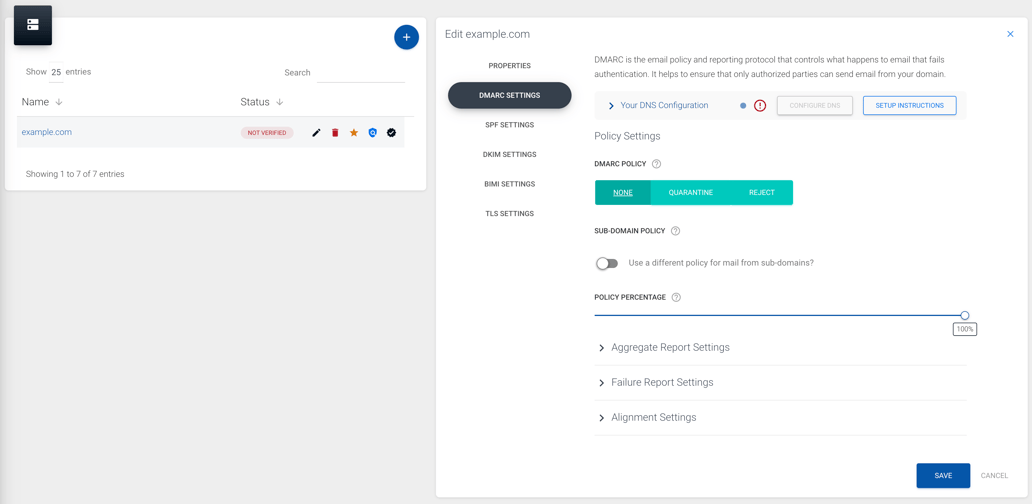Click the red DNS warning exclamation icon

point(760,106)
